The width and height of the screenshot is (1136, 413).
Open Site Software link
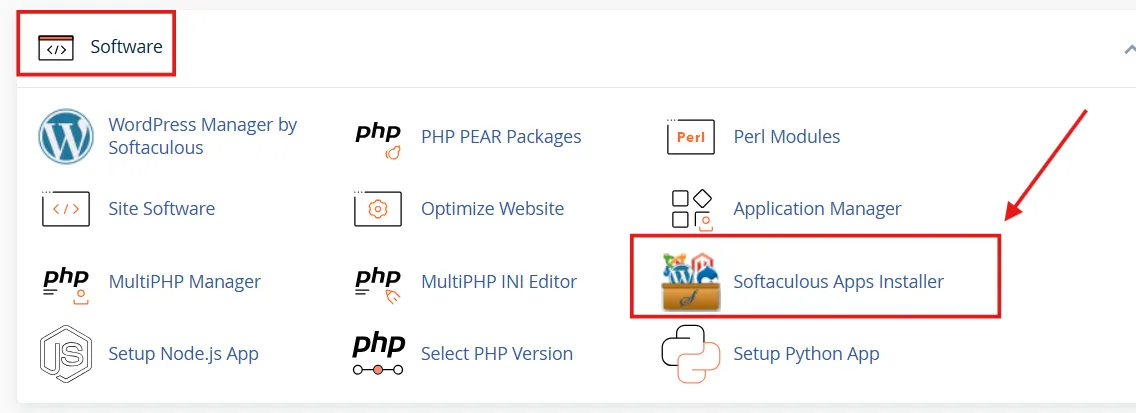point(162,209)
